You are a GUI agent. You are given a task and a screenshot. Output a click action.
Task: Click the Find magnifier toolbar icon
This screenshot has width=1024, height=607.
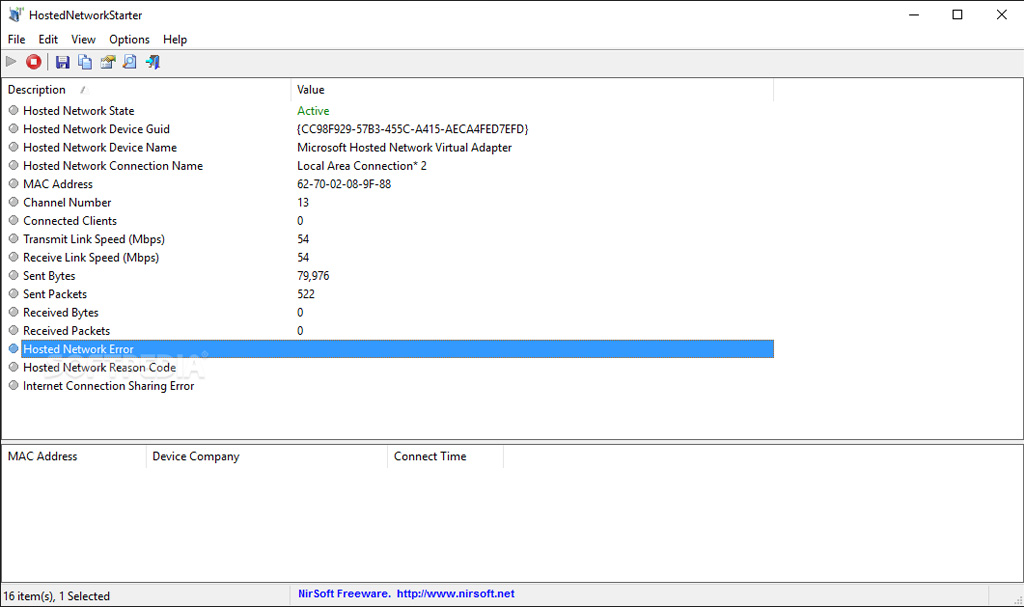click(129, 62)
